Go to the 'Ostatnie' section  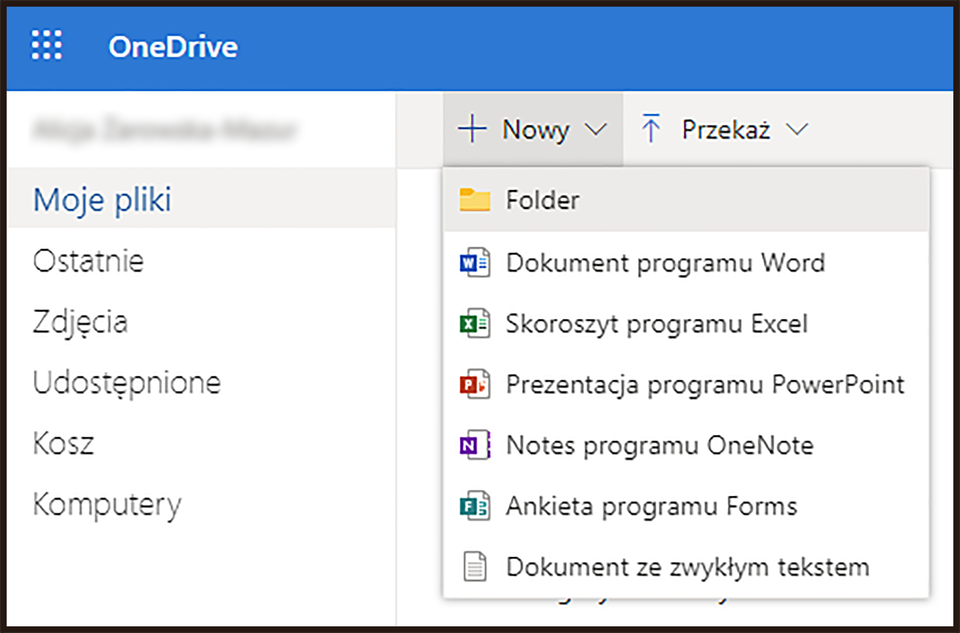[x=89, y=260]
